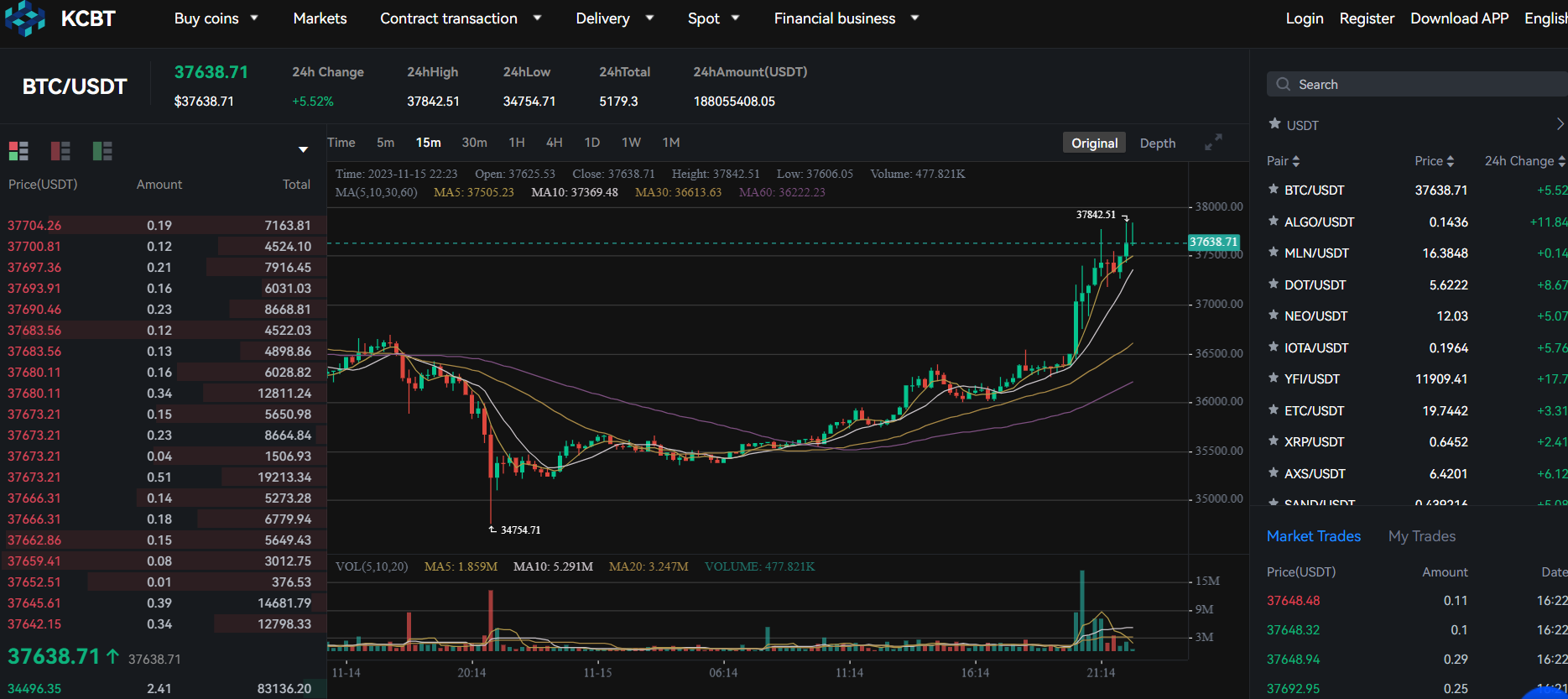Show buy orders only order book view
This screenshot has width=1568, height=699.
[102, 151]
